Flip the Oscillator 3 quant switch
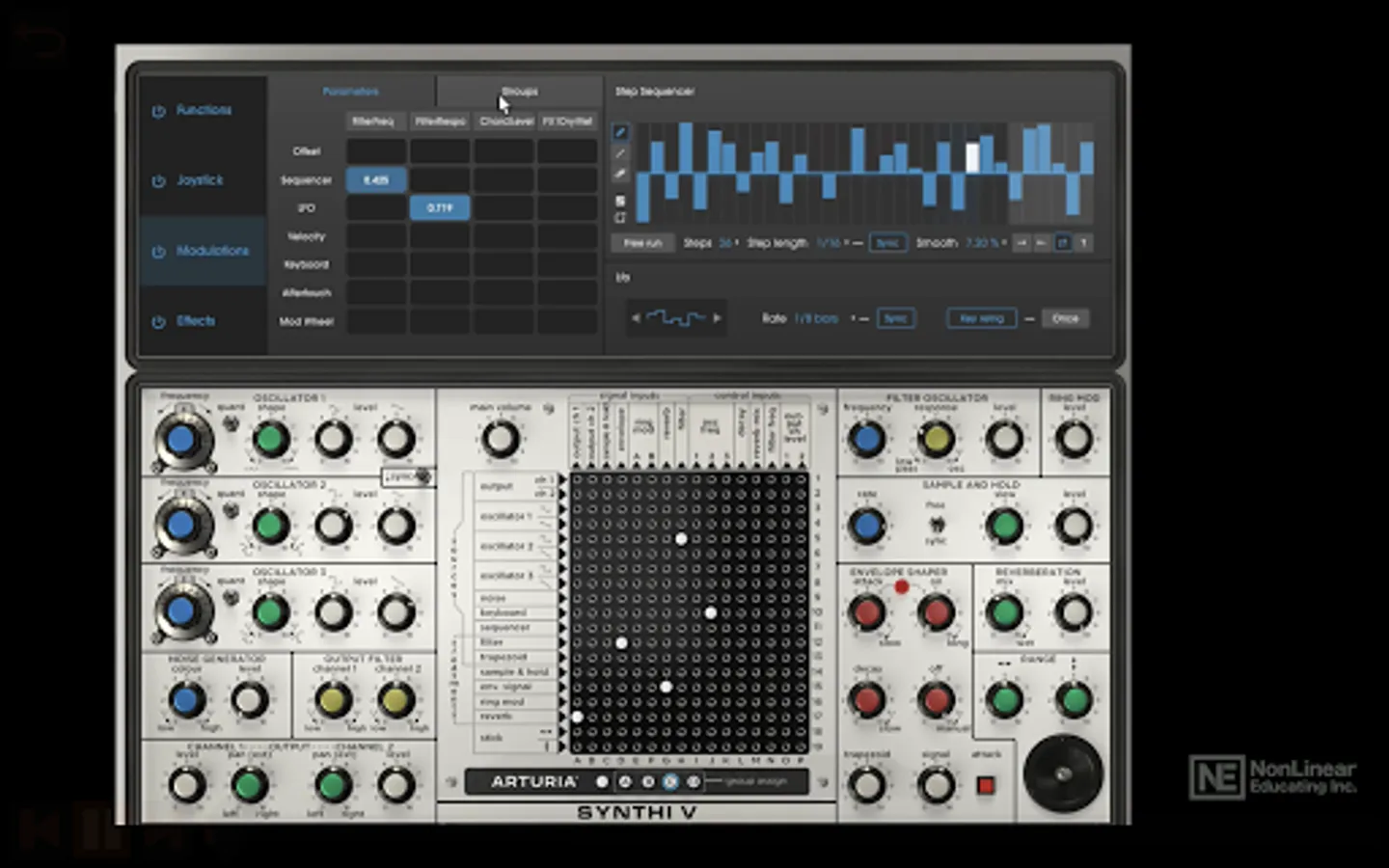Image resolution: width=1389 pixels, height=868 pixels. pyautogui.click(x=231, y=597)
